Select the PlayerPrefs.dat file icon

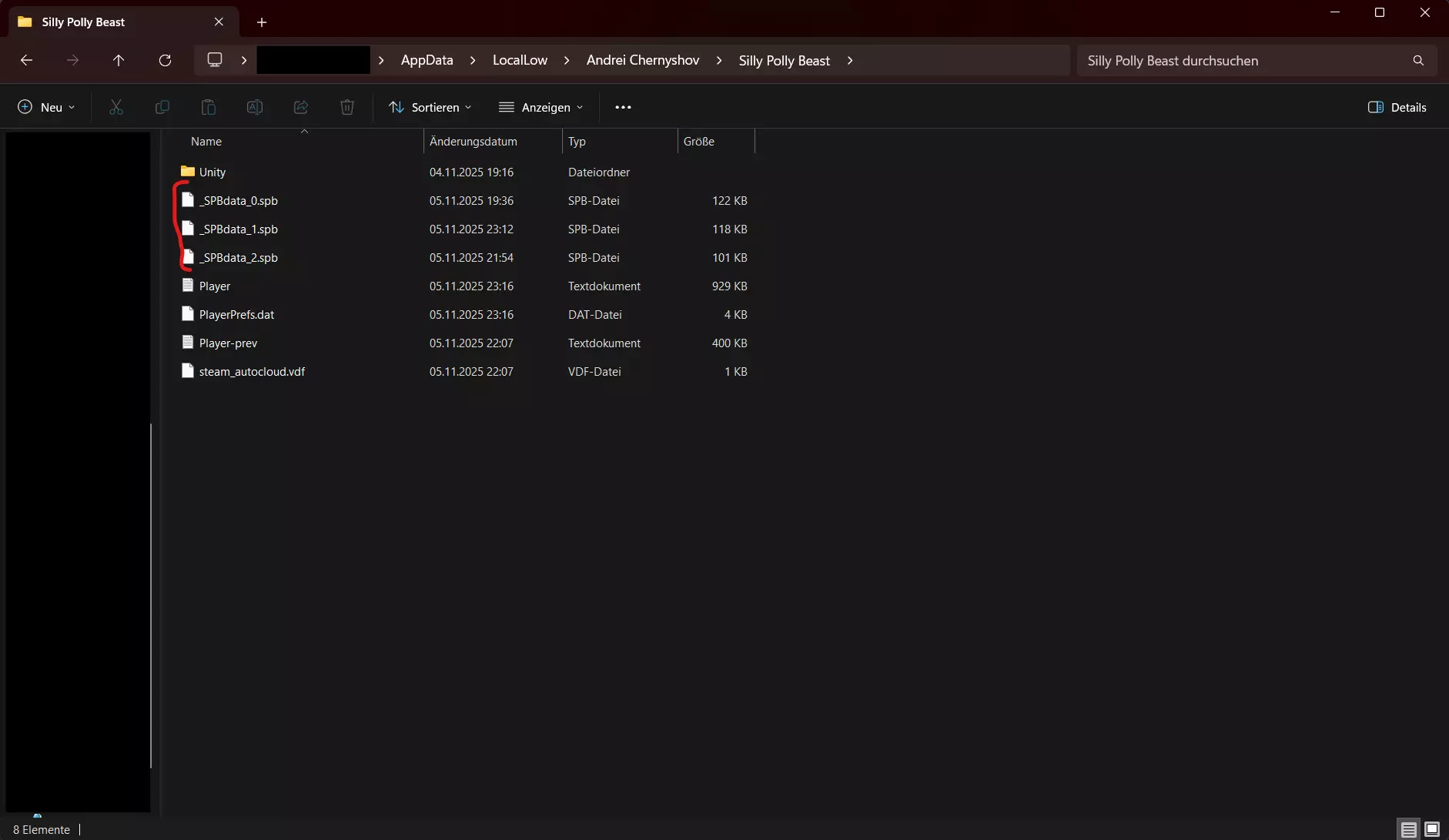tap(187, 313)
